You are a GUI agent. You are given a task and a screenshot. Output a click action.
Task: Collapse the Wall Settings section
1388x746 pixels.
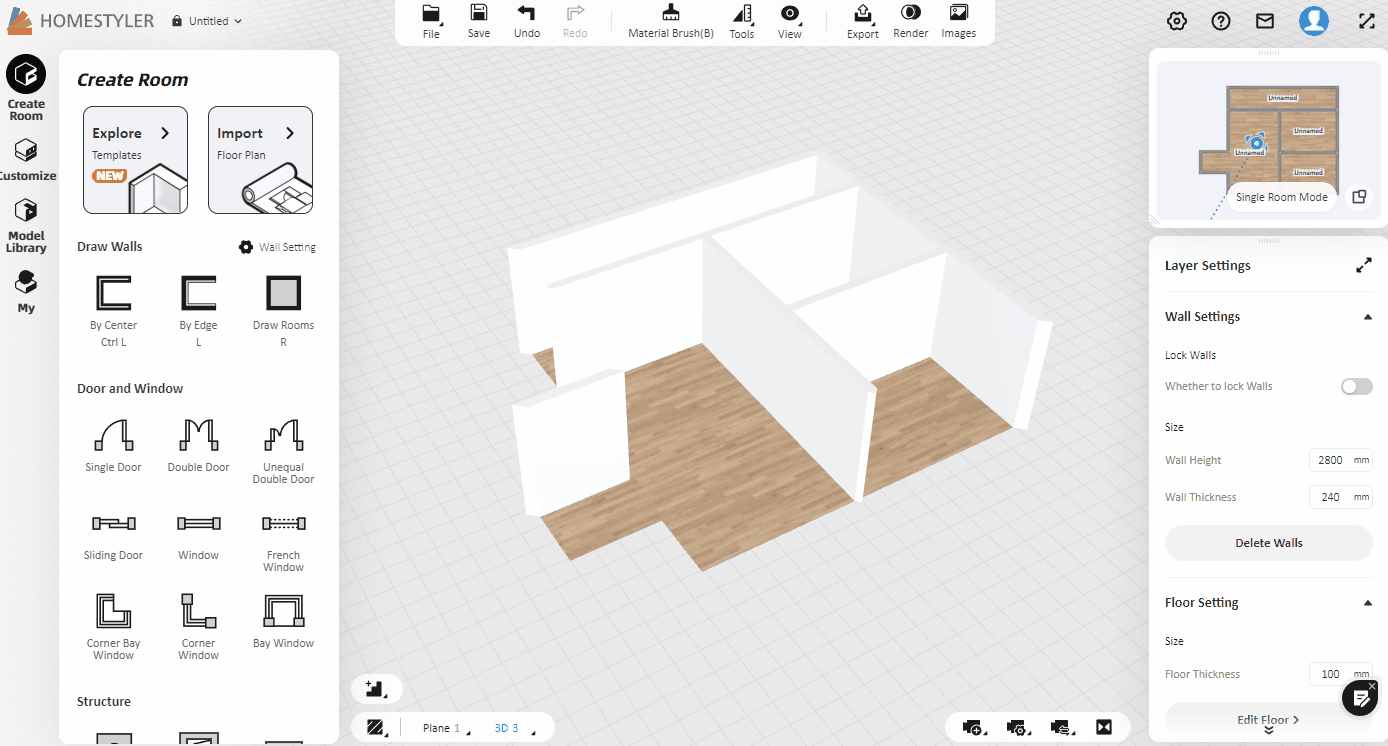[1367, 317]
